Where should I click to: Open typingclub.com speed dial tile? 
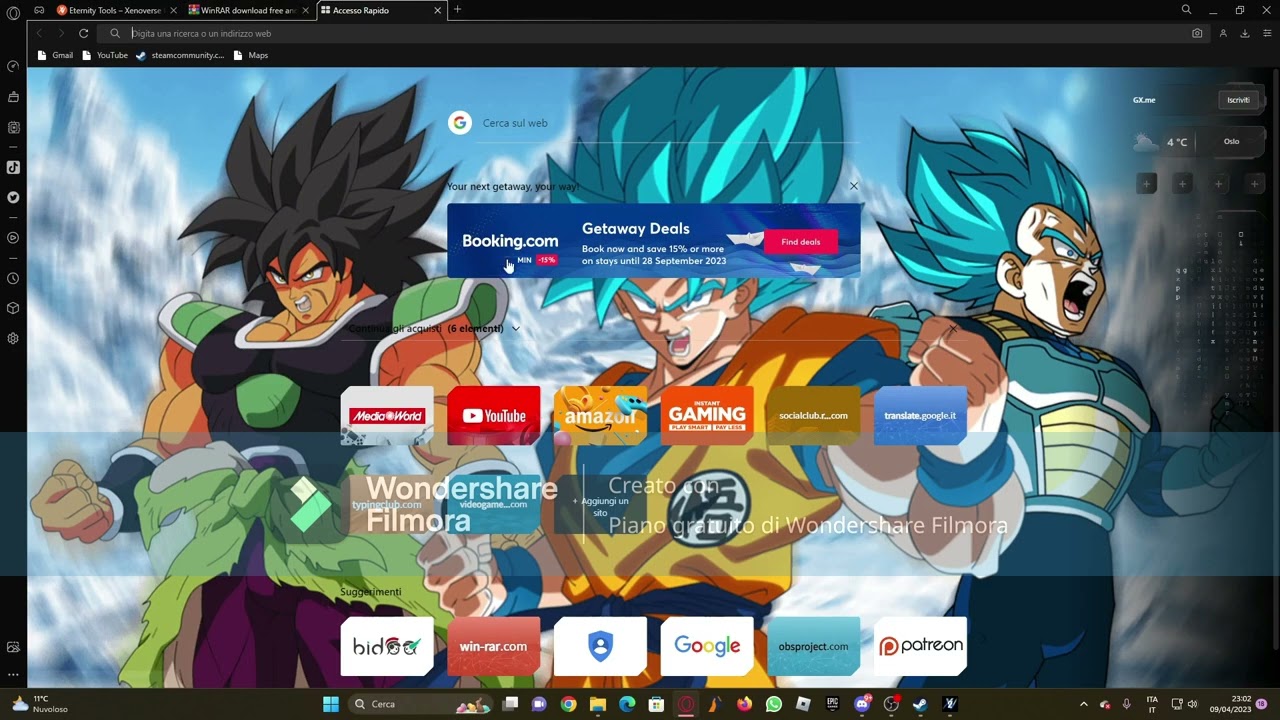coord(387,505)
